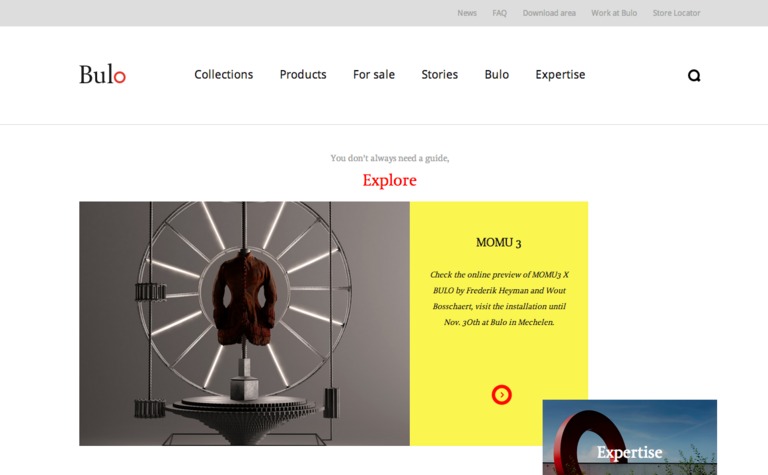This screenshot has width=768, height=475.
Task: Select Bulo in main navigation
Action: 497,74
